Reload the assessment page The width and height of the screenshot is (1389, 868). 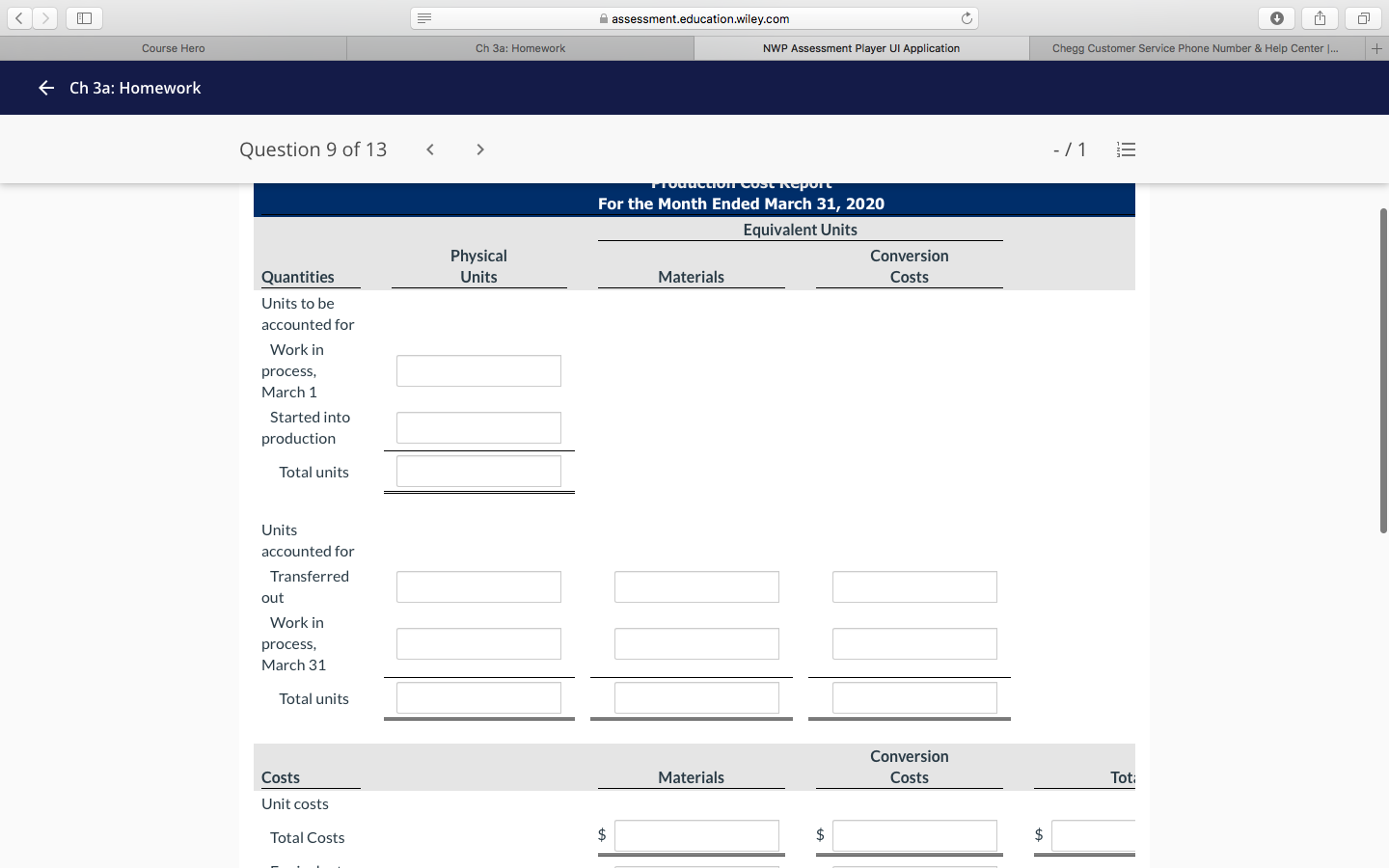tap(966, 17)
